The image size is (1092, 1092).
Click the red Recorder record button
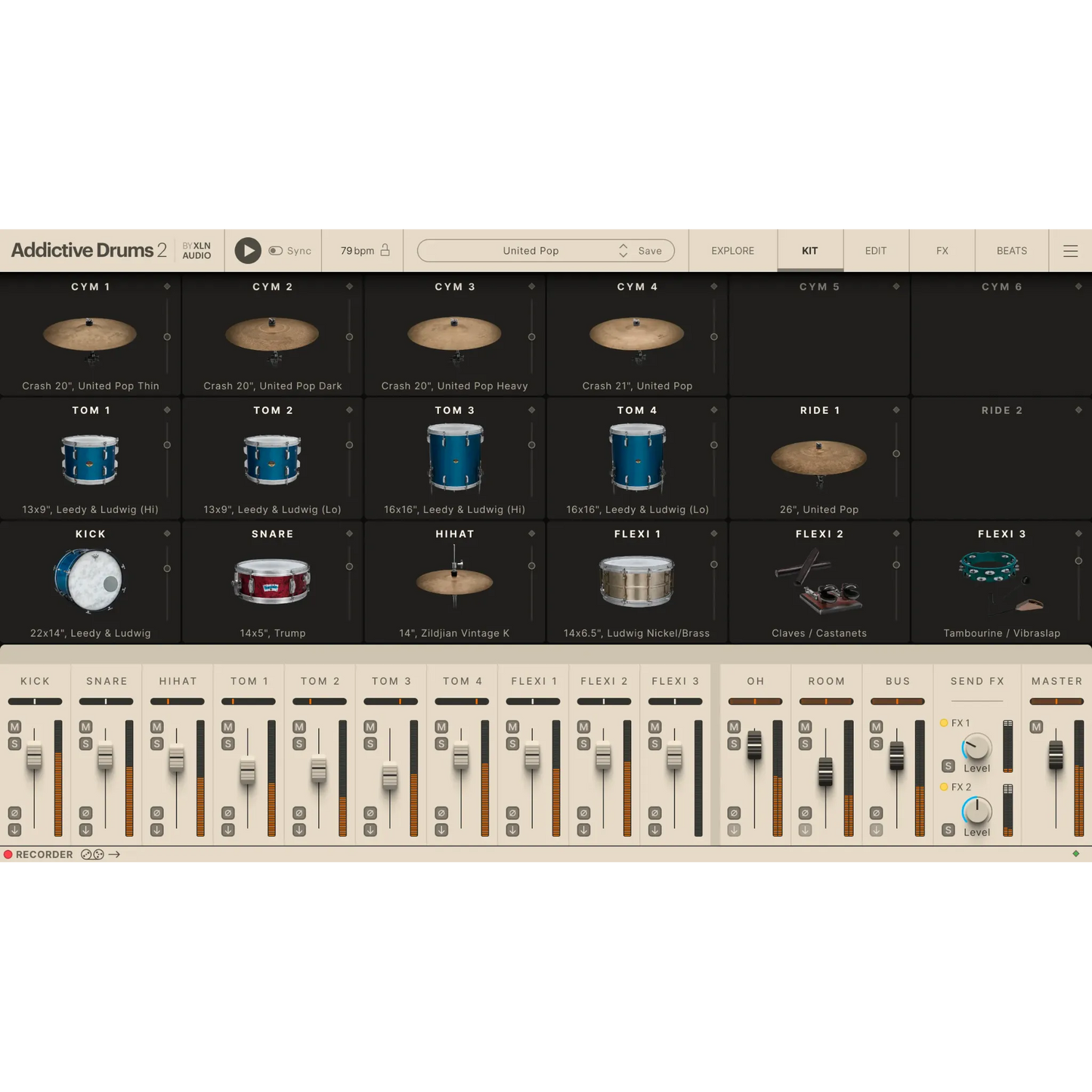coord(8,855)
